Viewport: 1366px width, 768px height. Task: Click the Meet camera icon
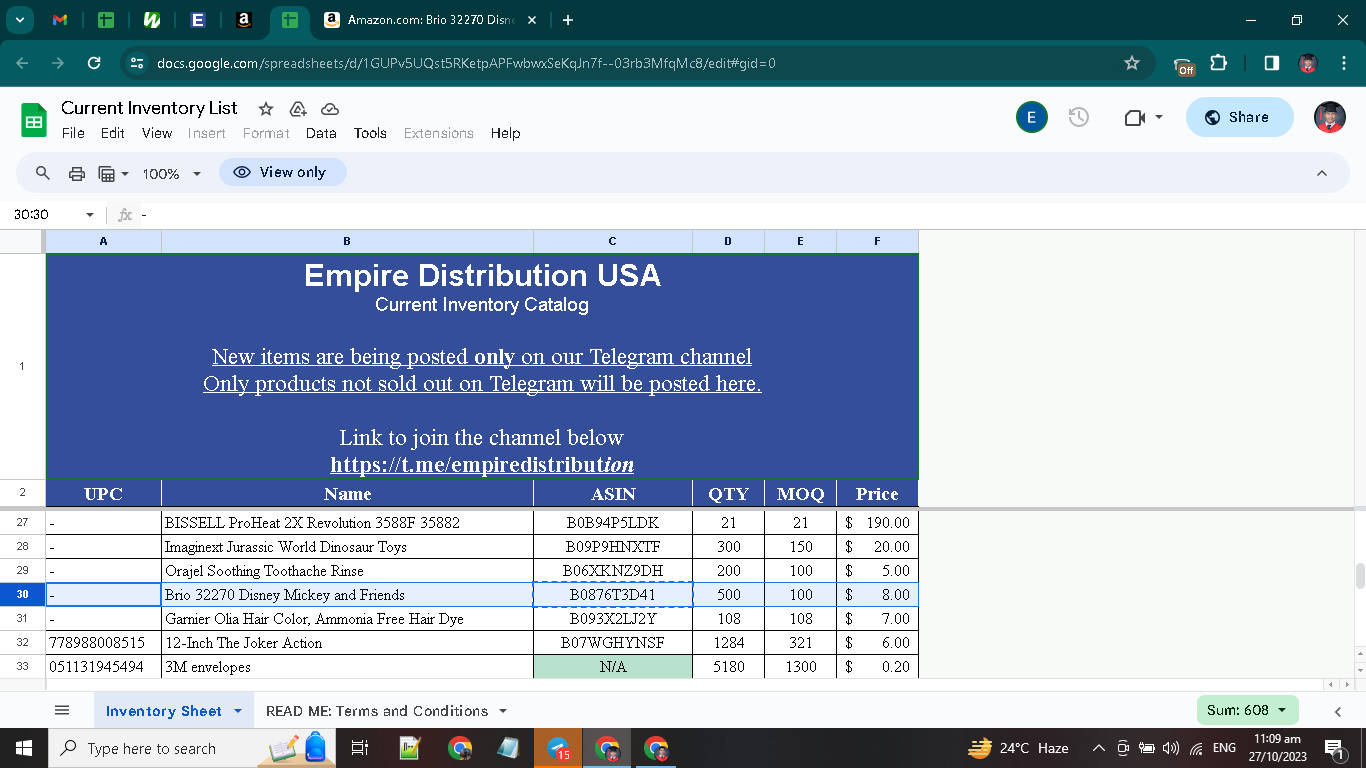pyautogui.click(x=1134, y=118)
